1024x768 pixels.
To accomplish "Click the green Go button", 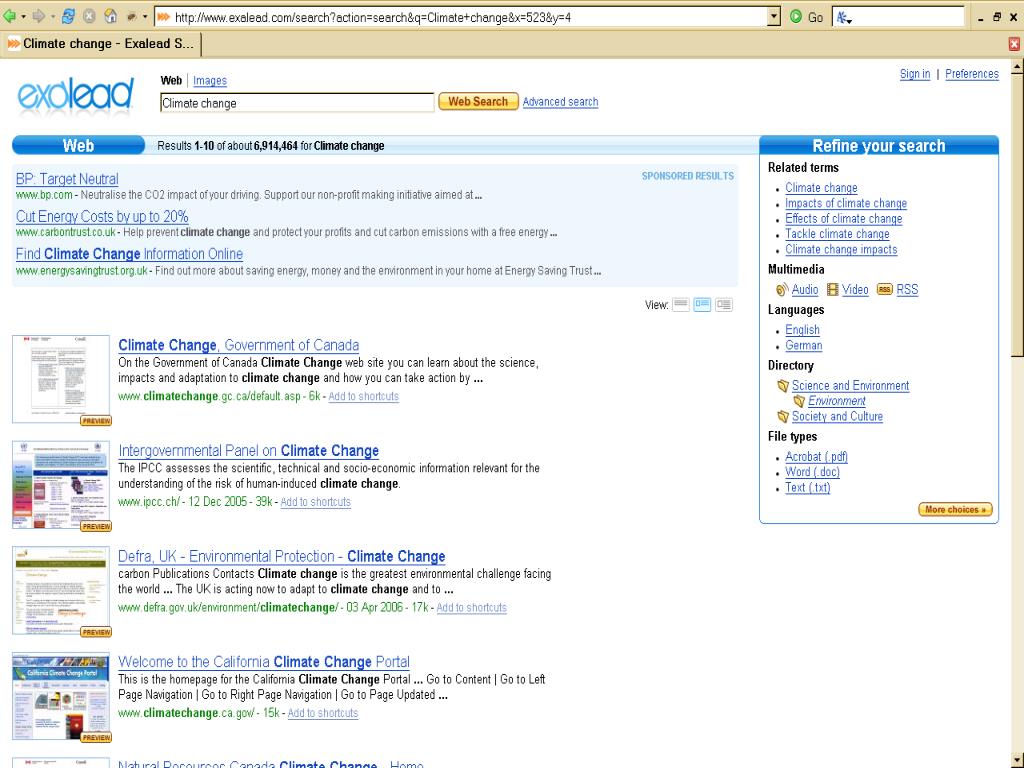I will click(x=807, y=17).
